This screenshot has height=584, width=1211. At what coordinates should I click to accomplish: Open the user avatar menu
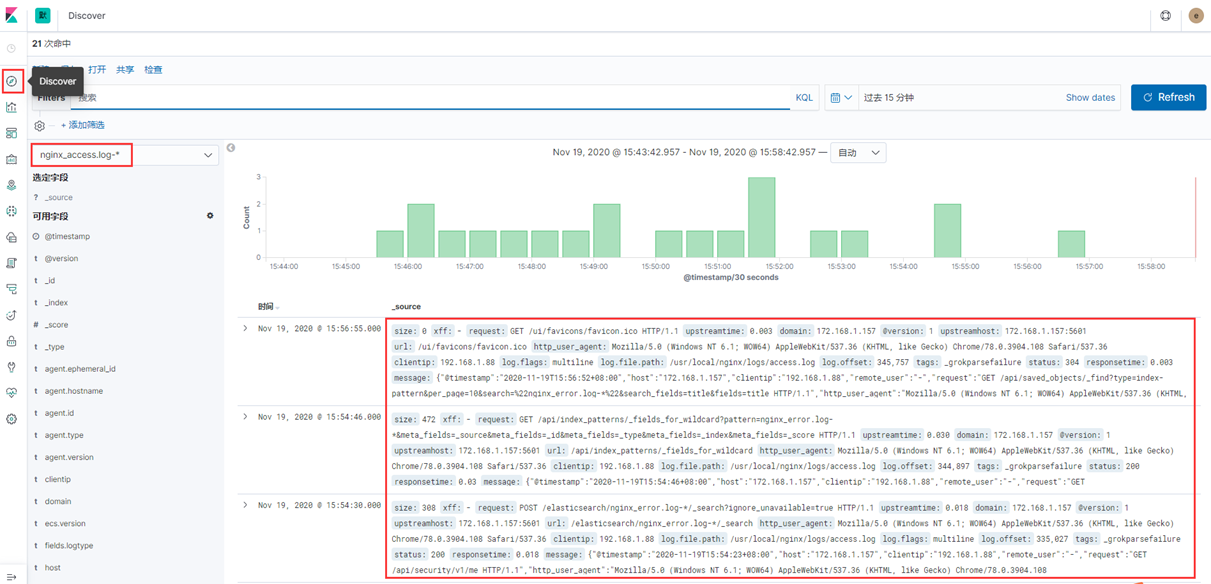pos(1196,15)
